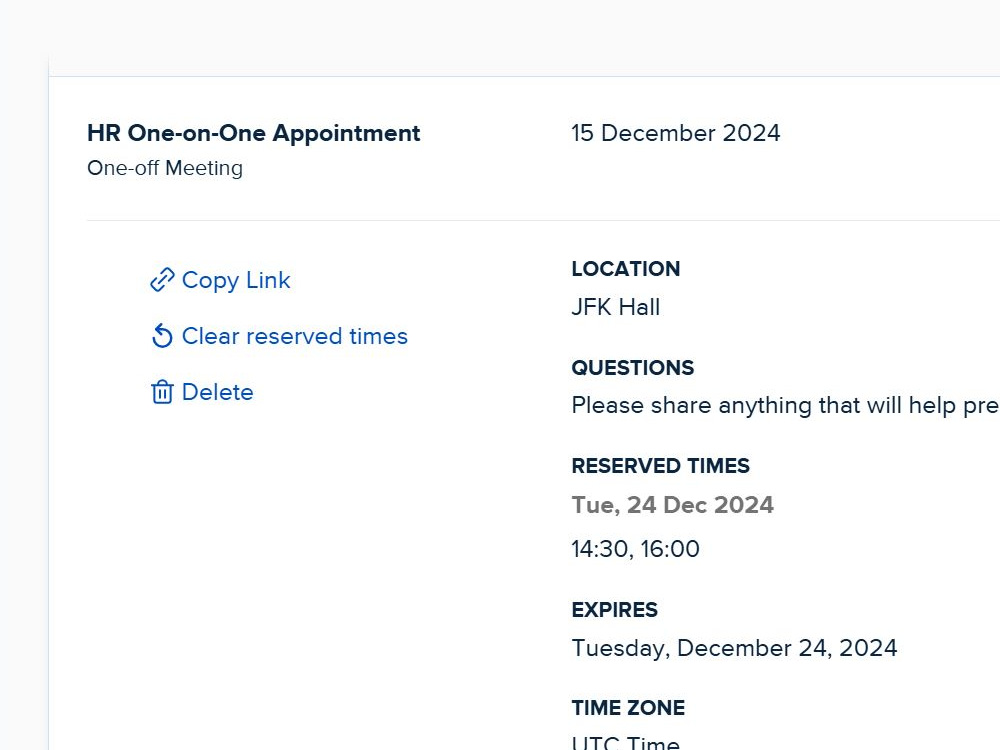The image size is (1000, 750).
Task: Click the trash can icon beside Delete
Action: (x=162, y=392)
